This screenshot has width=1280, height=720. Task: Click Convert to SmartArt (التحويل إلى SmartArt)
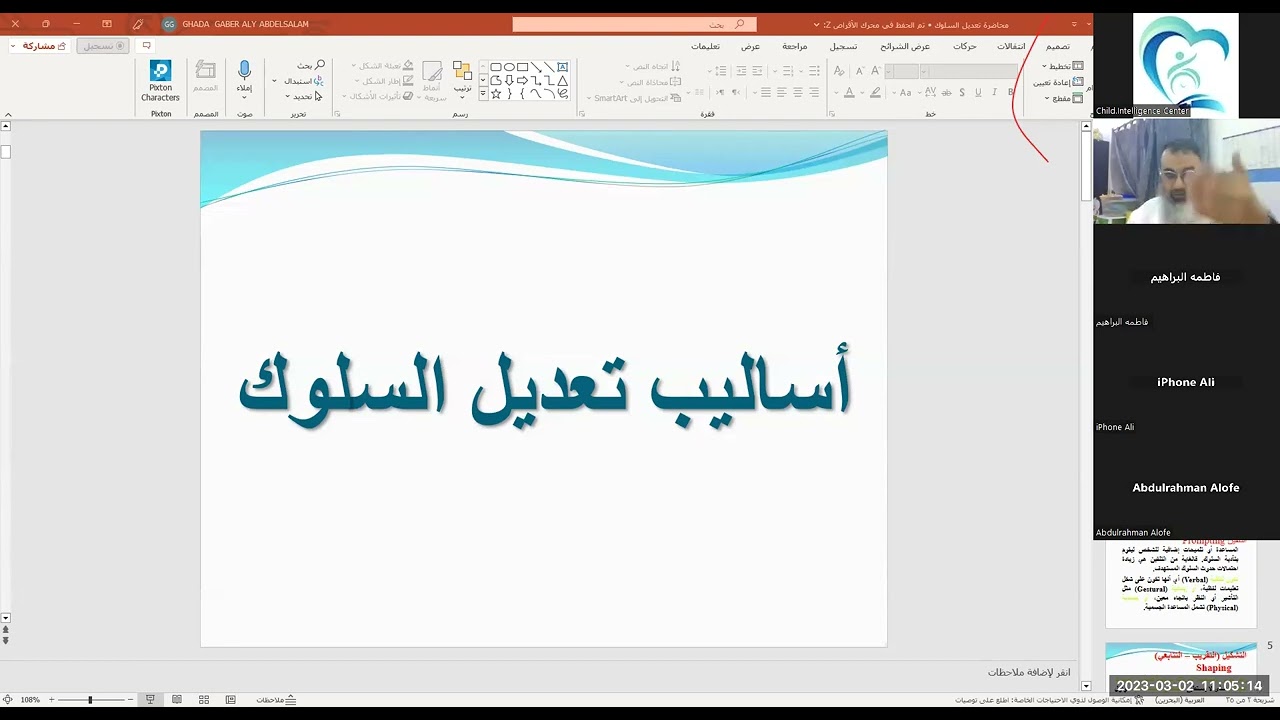click(x=633, y=98)
